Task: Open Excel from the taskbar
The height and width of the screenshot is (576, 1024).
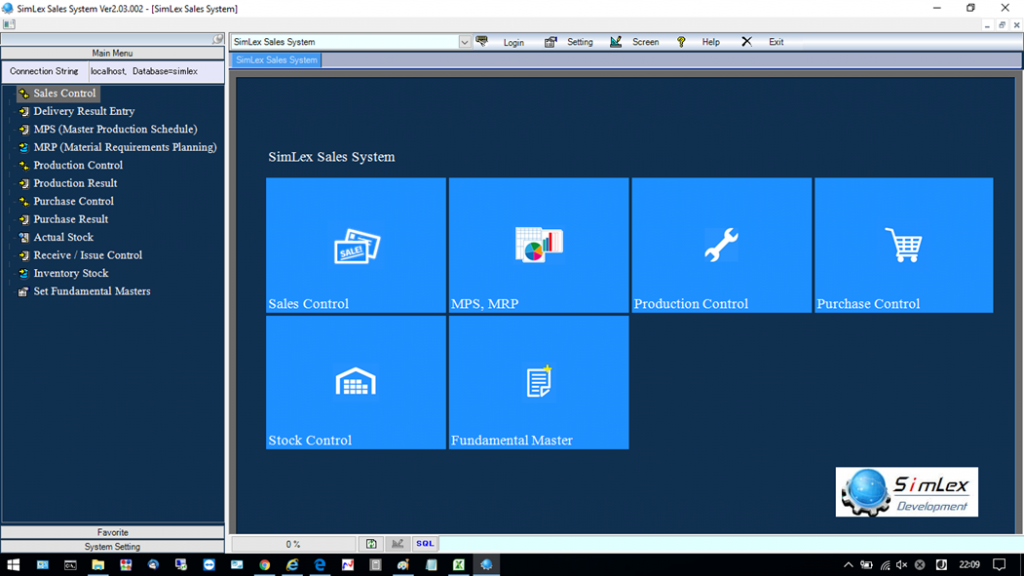Action: pyautogui.click(x=458, y=565)
